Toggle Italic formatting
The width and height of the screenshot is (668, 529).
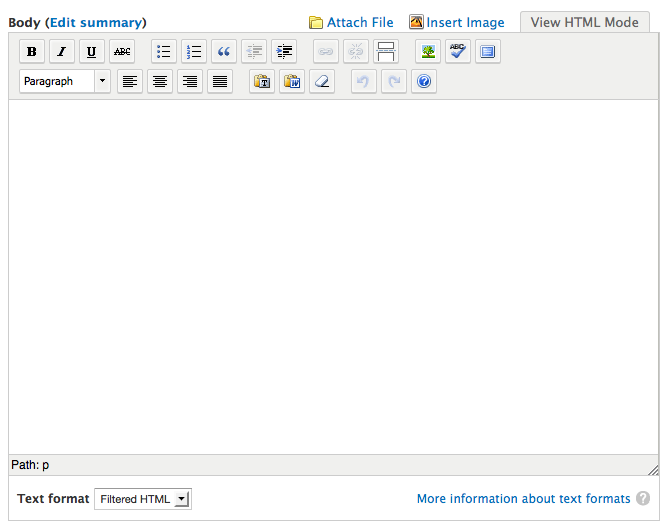point(62,52)
